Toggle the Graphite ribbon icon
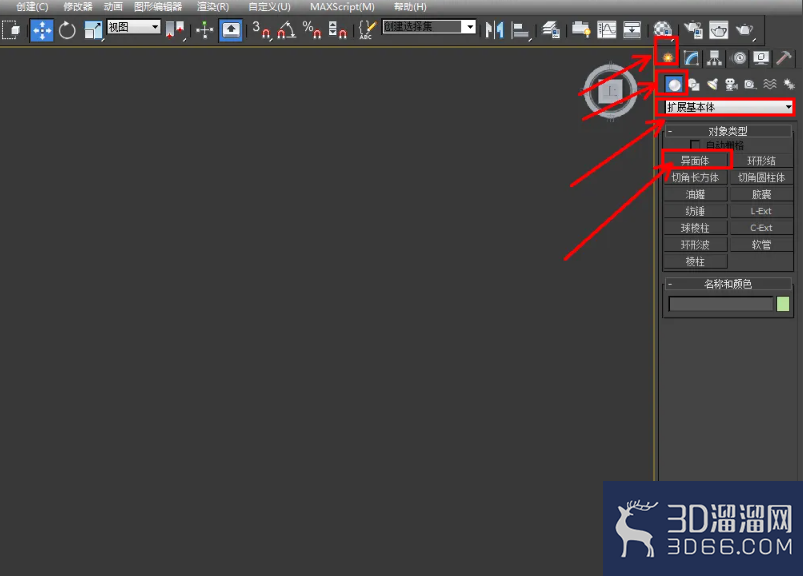Viewport: 803px width, 576px height. 581,30
